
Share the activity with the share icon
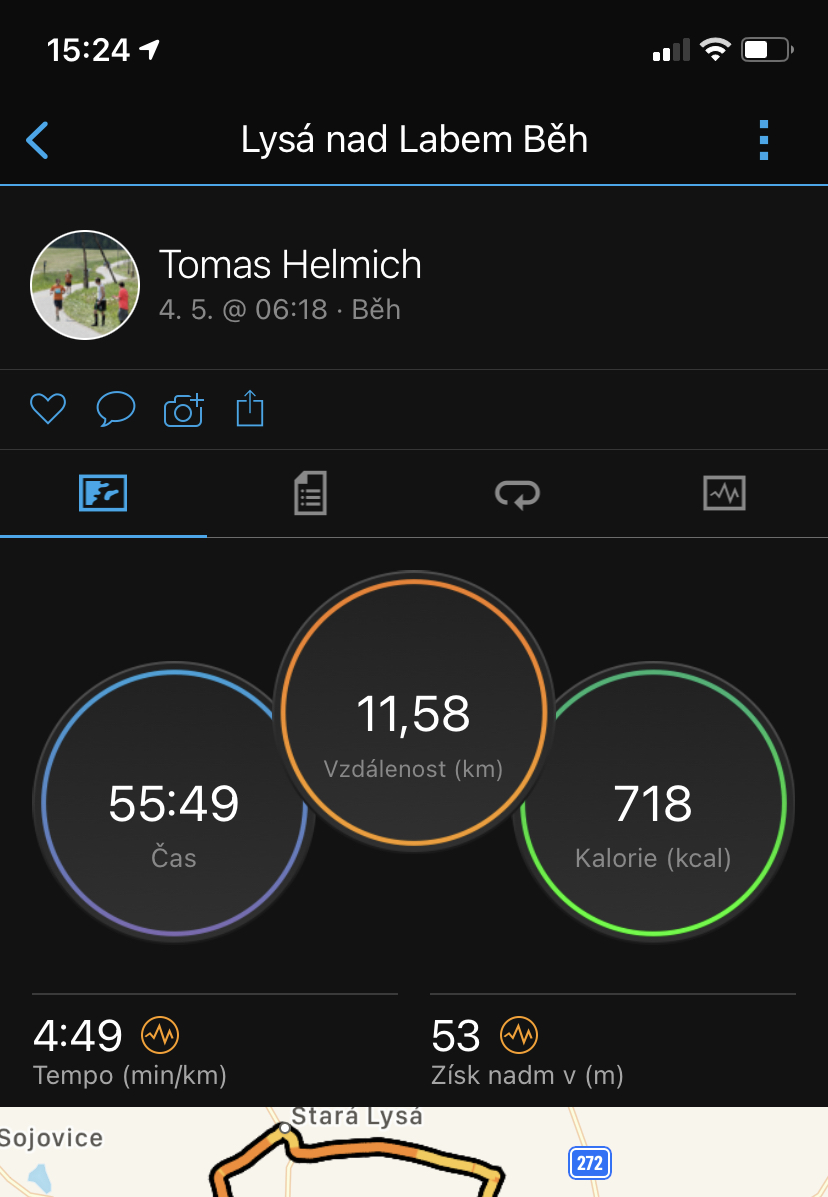pyautogui.click(x=250, y=408)
